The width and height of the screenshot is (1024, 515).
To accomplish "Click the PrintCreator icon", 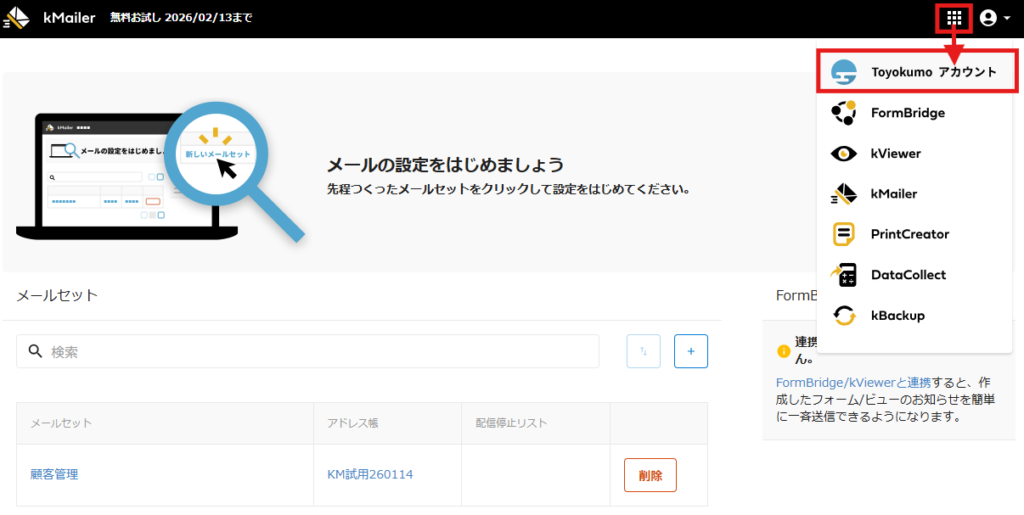I will [844, 234].
